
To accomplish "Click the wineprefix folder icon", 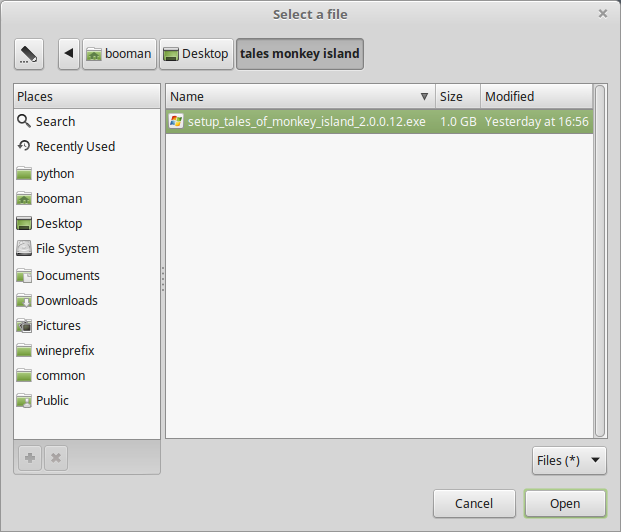I will pyautogui.click(x=24, y=350).
